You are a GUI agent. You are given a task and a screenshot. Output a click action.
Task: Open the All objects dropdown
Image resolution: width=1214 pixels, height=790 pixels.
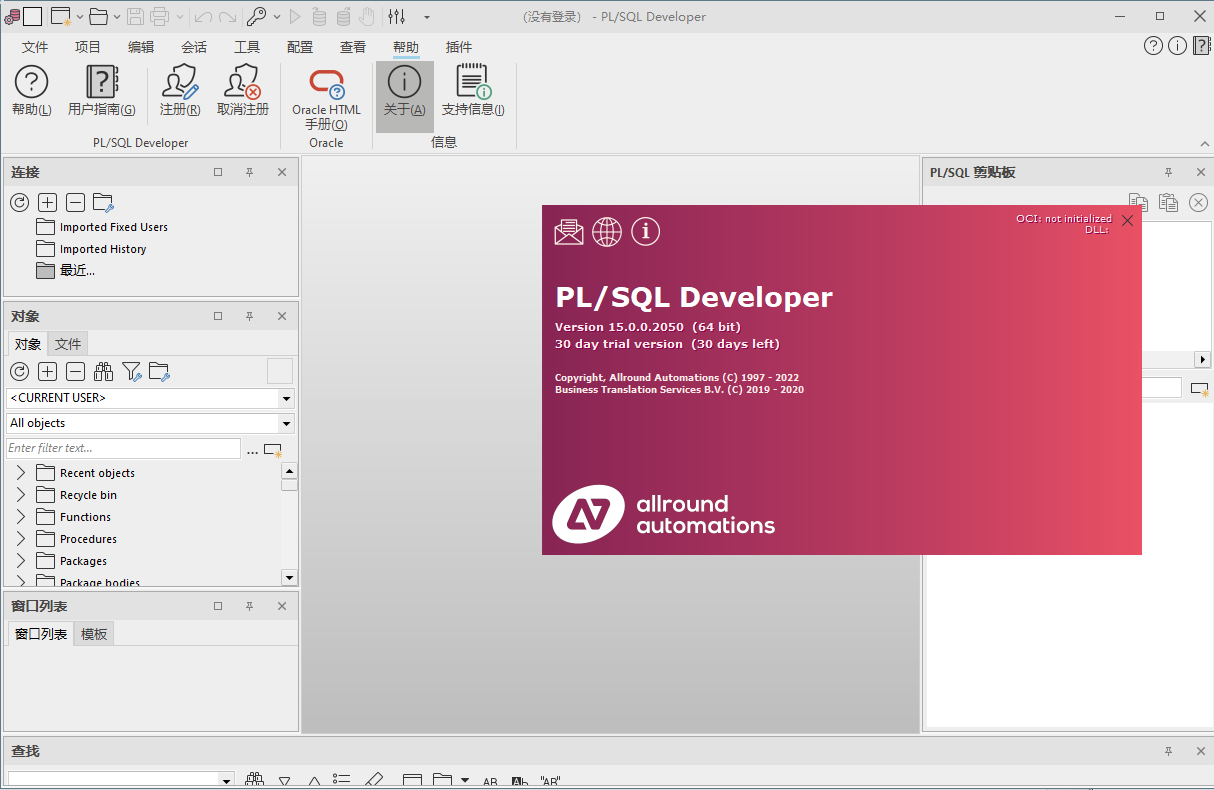287,424
